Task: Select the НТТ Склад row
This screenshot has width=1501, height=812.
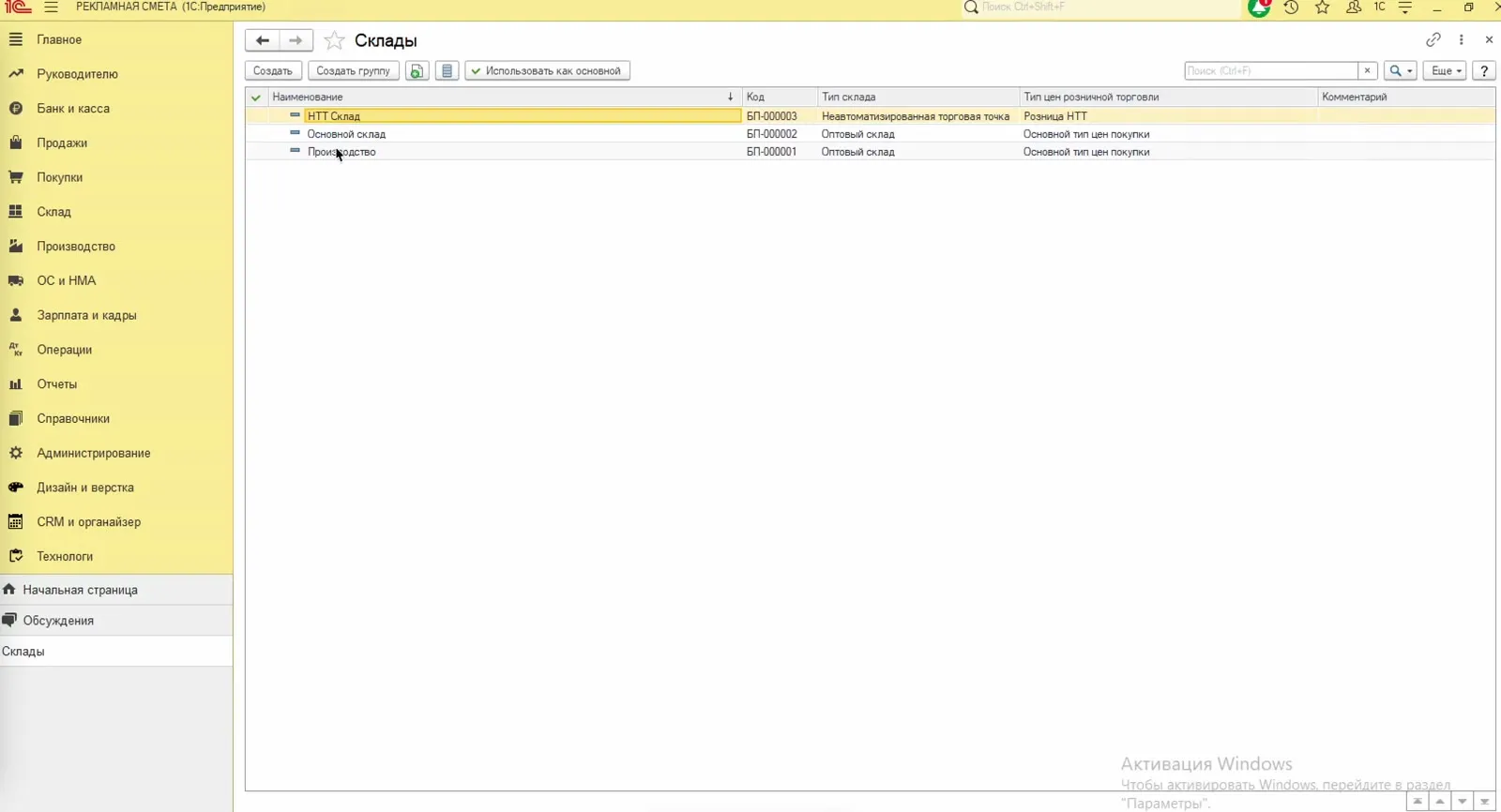Action: tap(870, 116)
